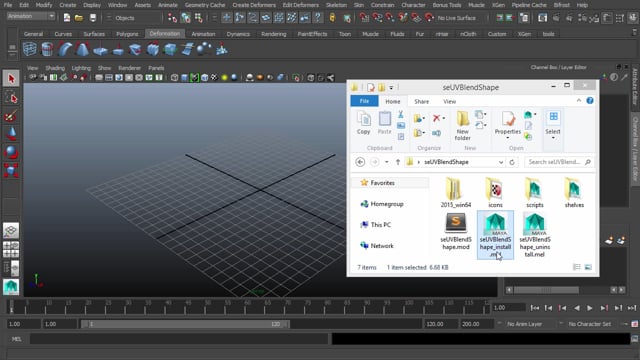Play animation forward
Image resolution: width=640 pixels, height=360 pixels.
click(x=590, y=308)
